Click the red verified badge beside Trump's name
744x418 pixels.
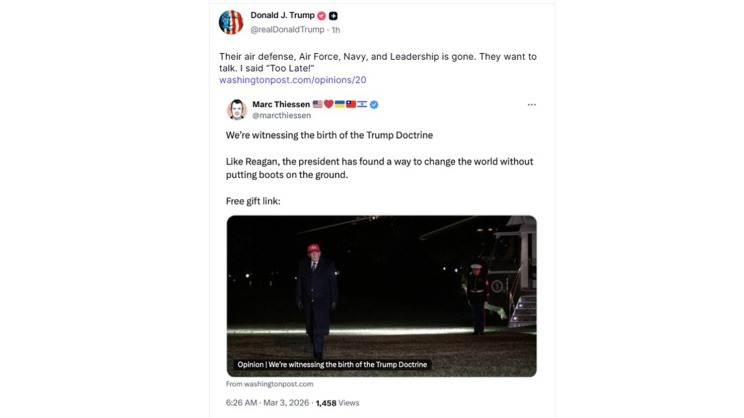321,16
